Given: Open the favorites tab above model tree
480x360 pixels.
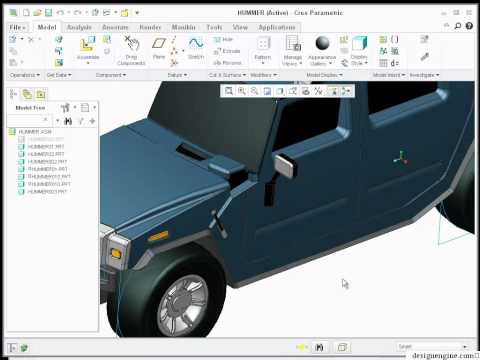Looking at the screenshot, I should [x=41, y=94].
